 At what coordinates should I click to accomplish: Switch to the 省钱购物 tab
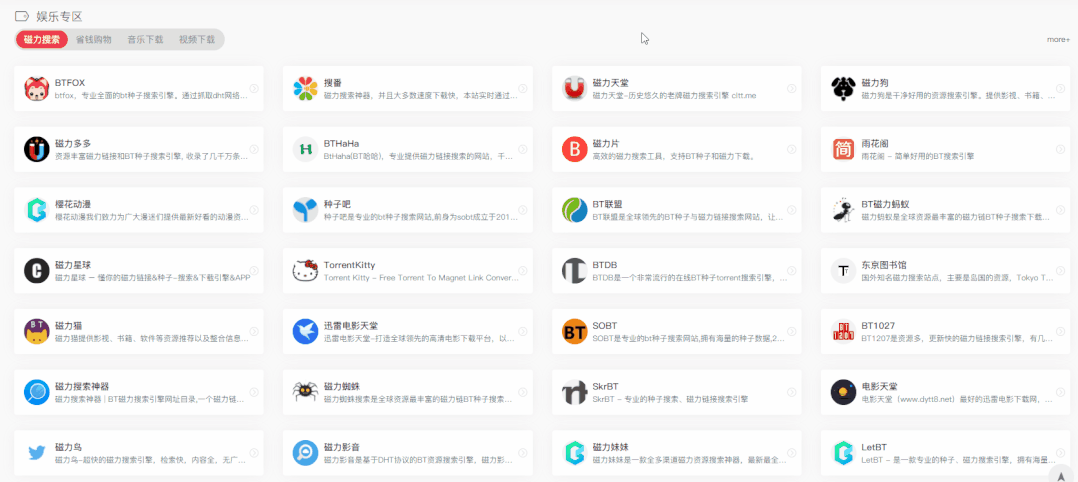click(x=94, y=39)
